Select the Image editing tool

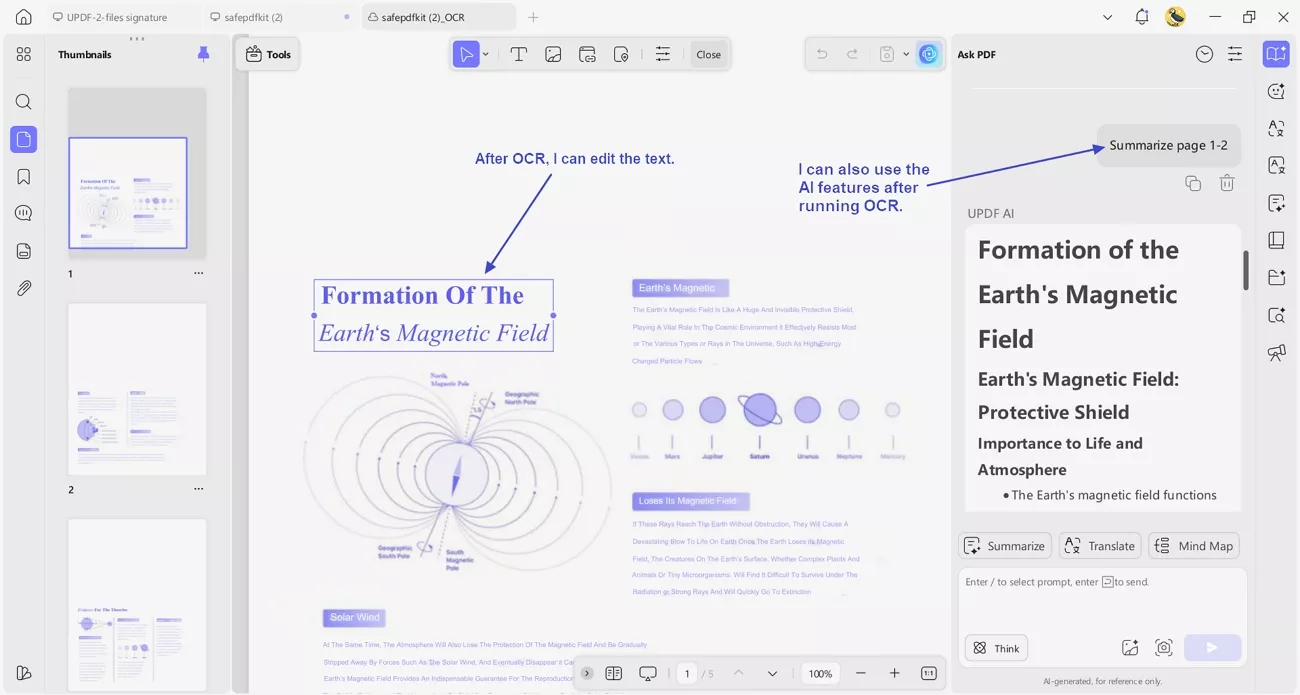553,54
